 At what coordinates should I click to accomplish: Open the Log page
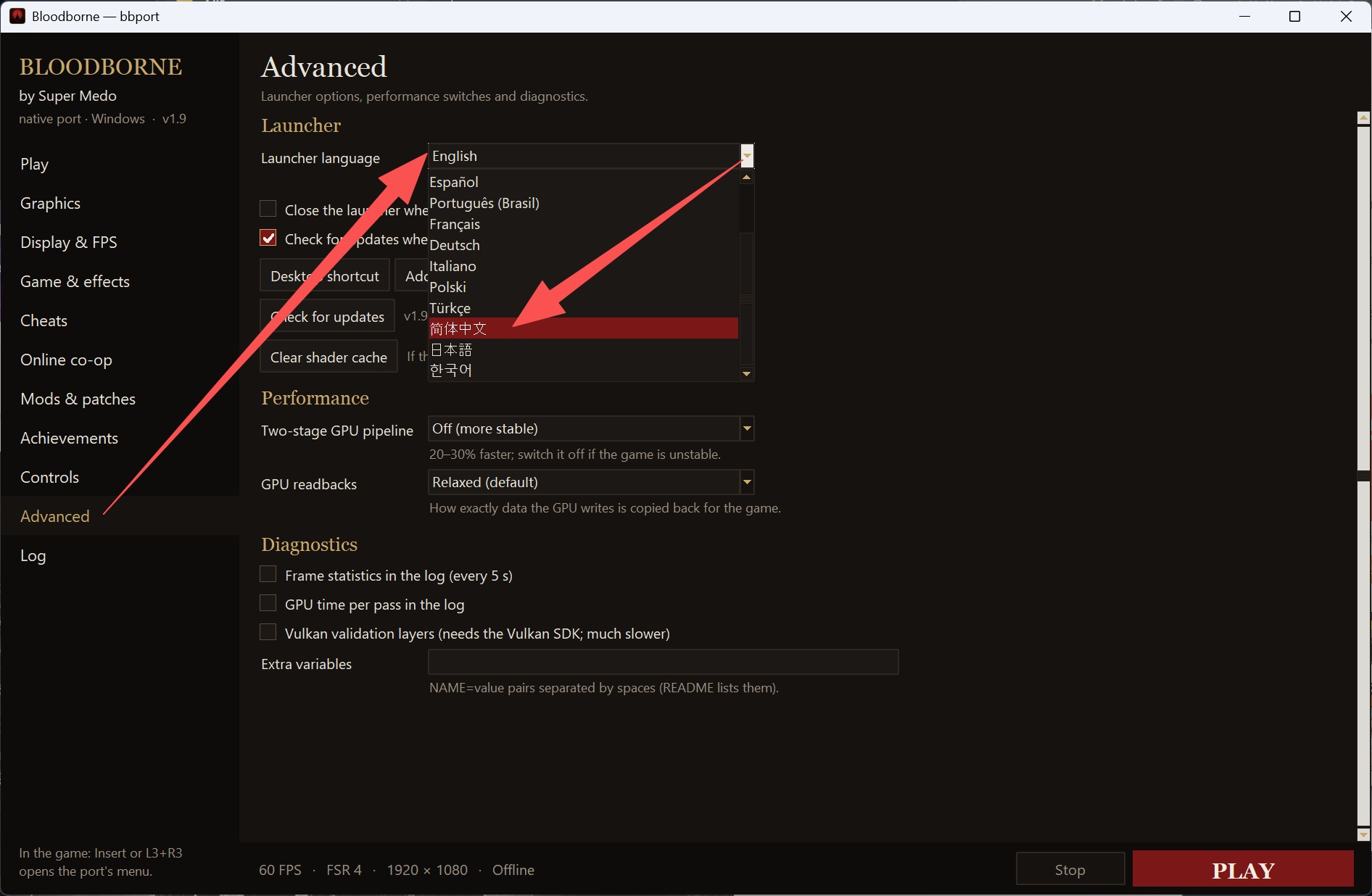120,555
